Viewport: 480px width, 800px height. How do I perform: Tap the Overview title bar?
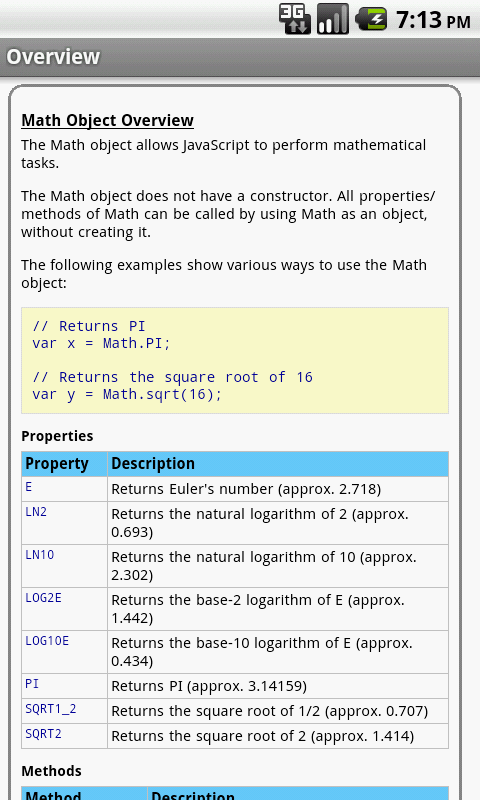240,57
